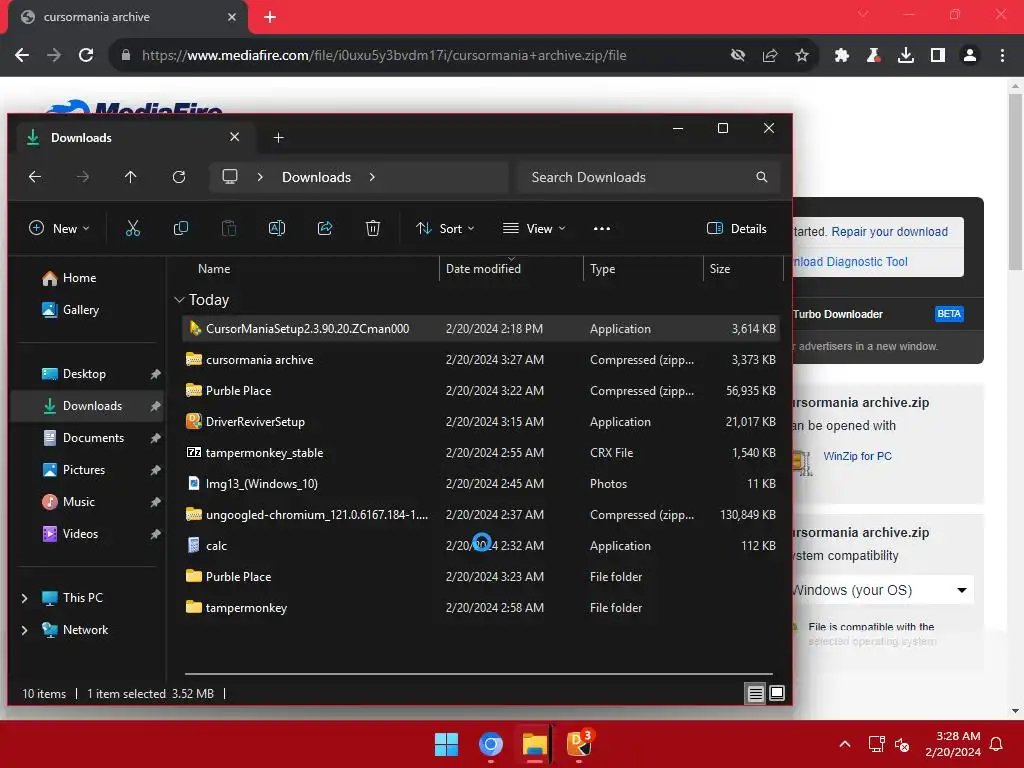Click the Delete trash icon in Explorer
This screenshot has height=768, width=1024.
click(373, 228)
